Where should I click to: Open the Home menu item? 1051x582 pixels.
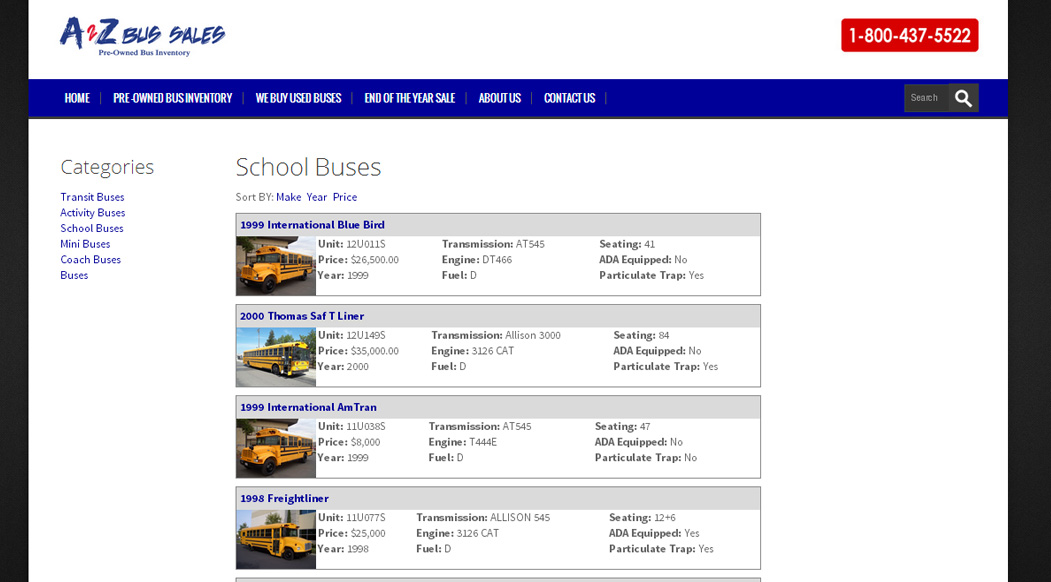coord(77,98)
